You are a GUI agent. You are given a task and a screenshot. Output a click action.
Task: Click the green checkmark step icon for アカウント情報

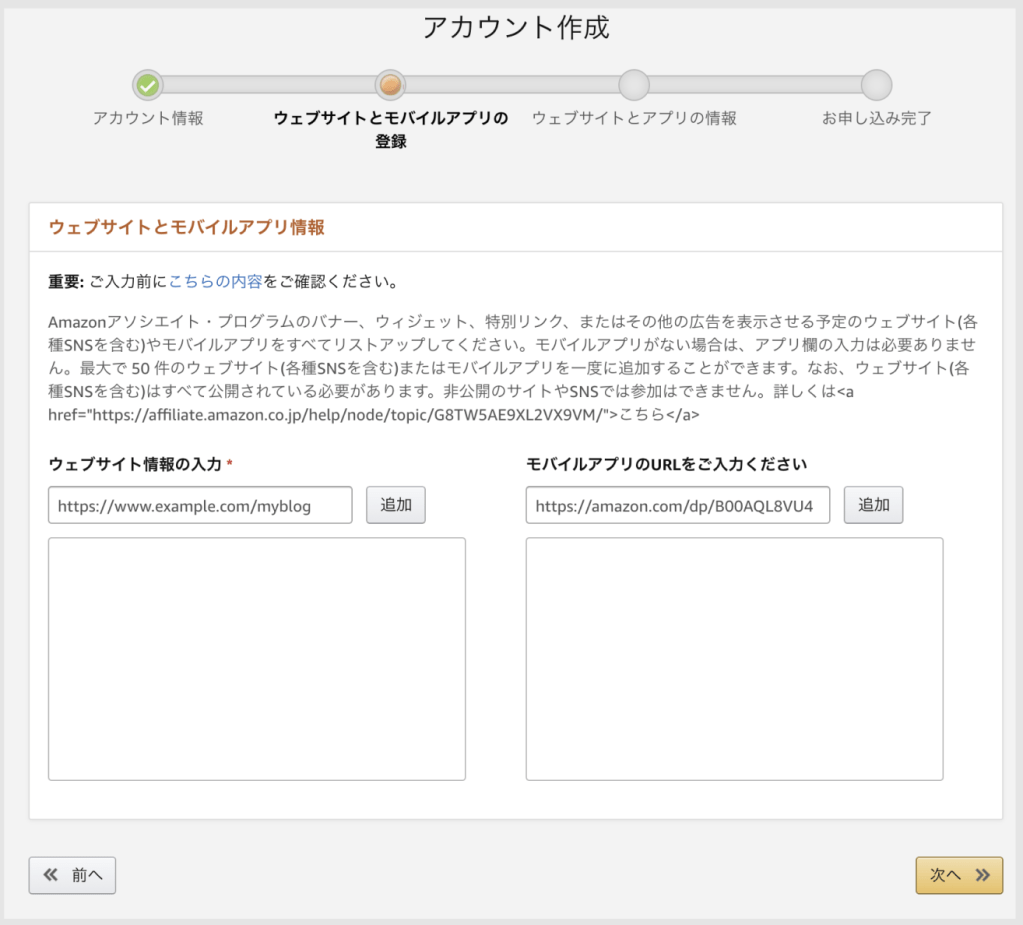tap(148, 85)
